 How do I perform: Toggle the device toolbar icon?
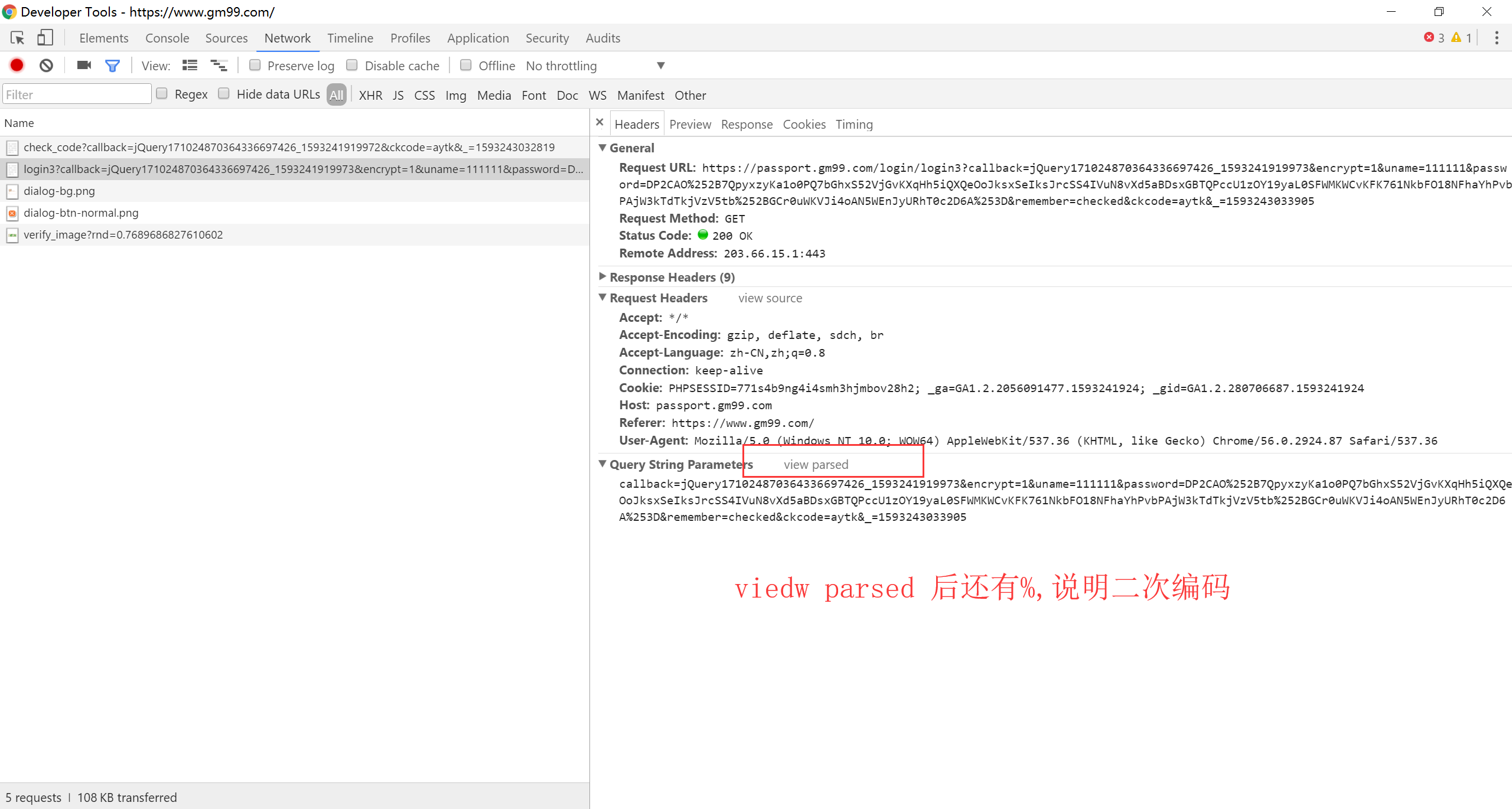(45, 38)
